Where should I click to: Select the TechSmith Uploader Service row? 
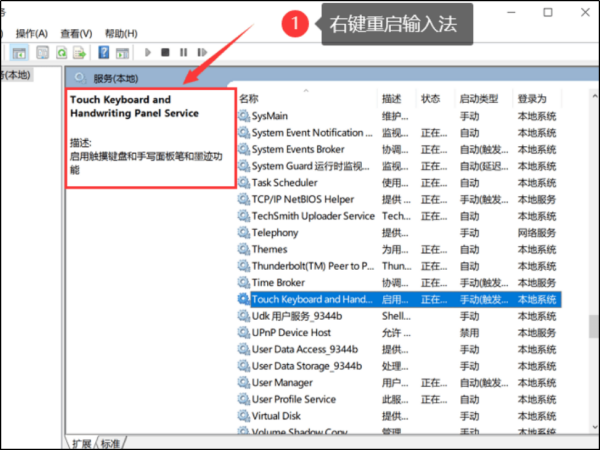[x=399, y=216]
